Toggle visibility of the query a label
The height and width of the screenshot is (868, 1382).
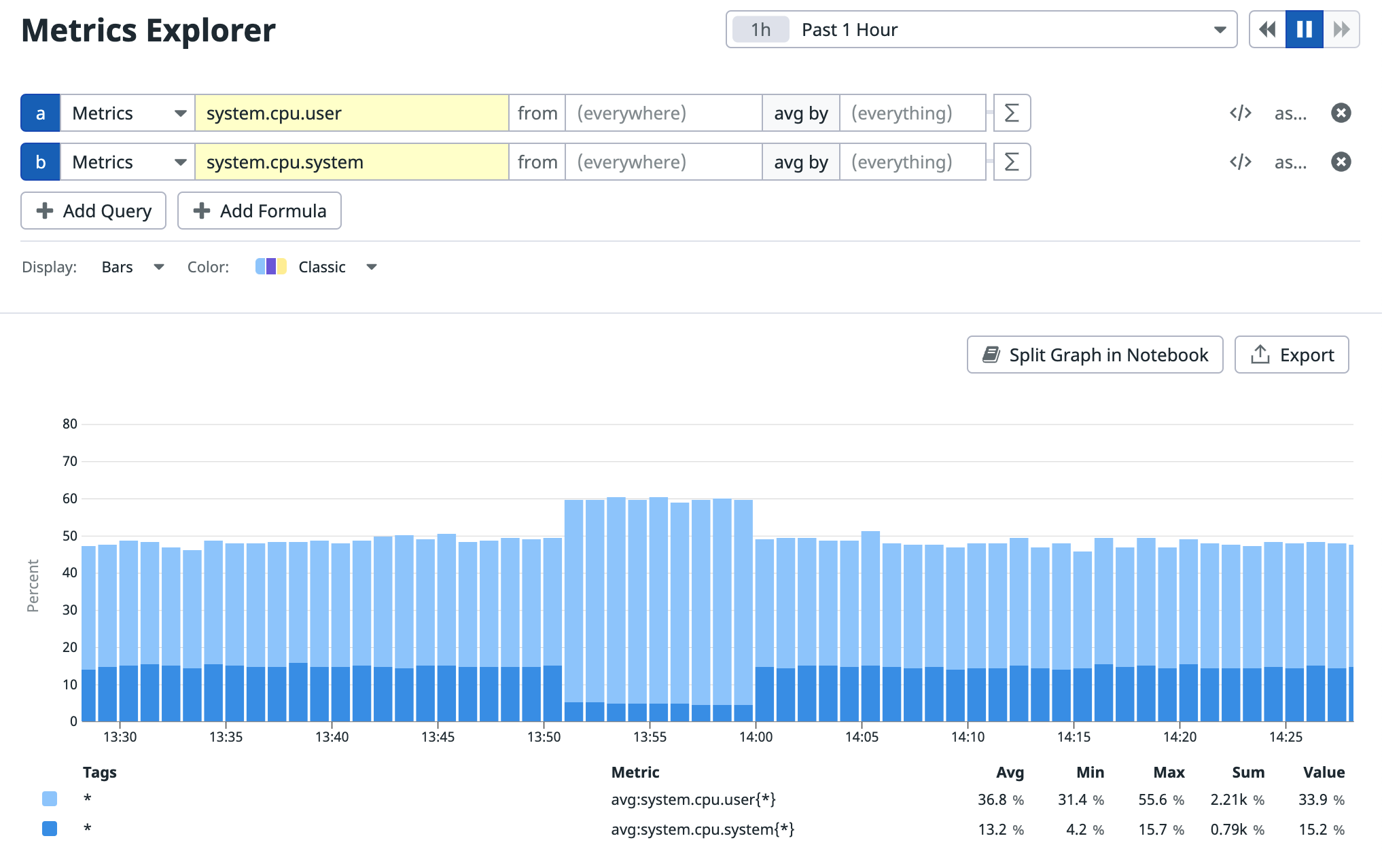[x=40, y=113]
